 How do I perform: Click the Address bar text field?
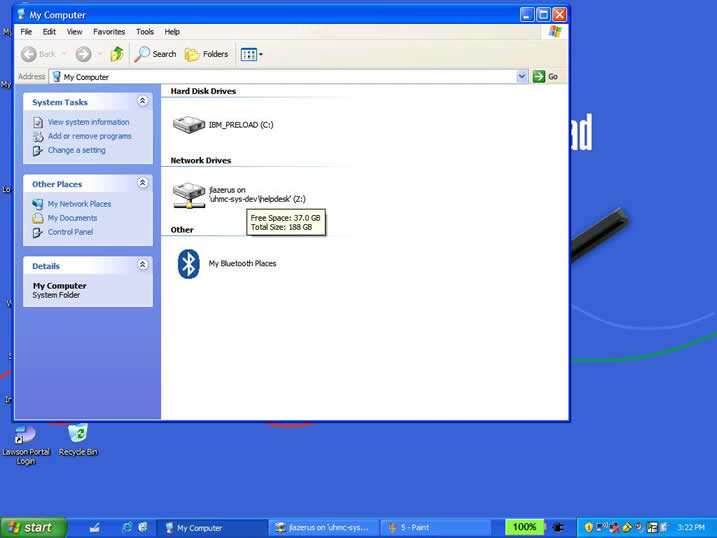pos(285,77)
